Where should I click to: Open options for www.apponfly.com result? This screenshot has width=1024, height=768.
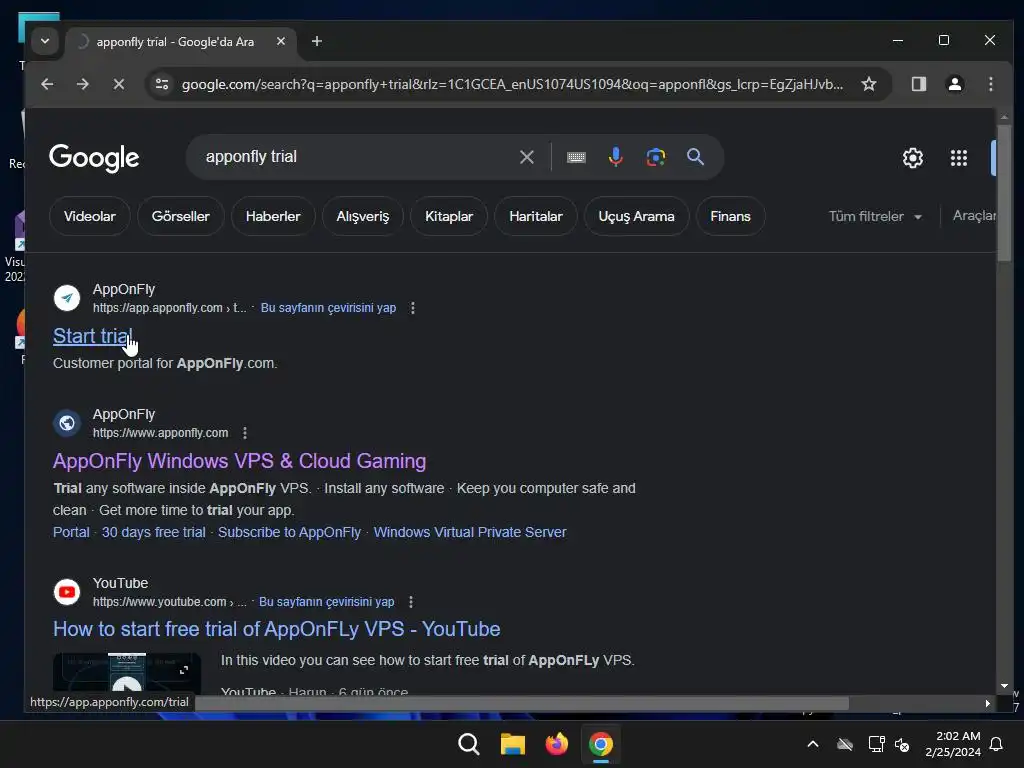pyautogui.click(x=245, y=433)
